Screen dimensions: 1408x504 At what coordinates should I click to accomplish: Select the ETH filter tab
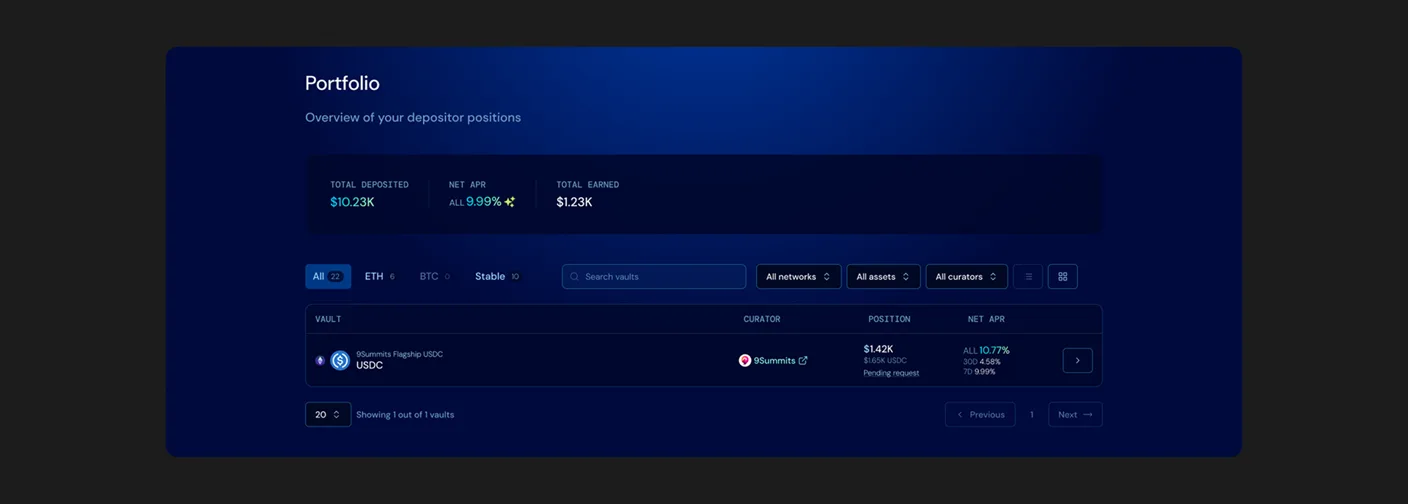(x=379, y=277)
